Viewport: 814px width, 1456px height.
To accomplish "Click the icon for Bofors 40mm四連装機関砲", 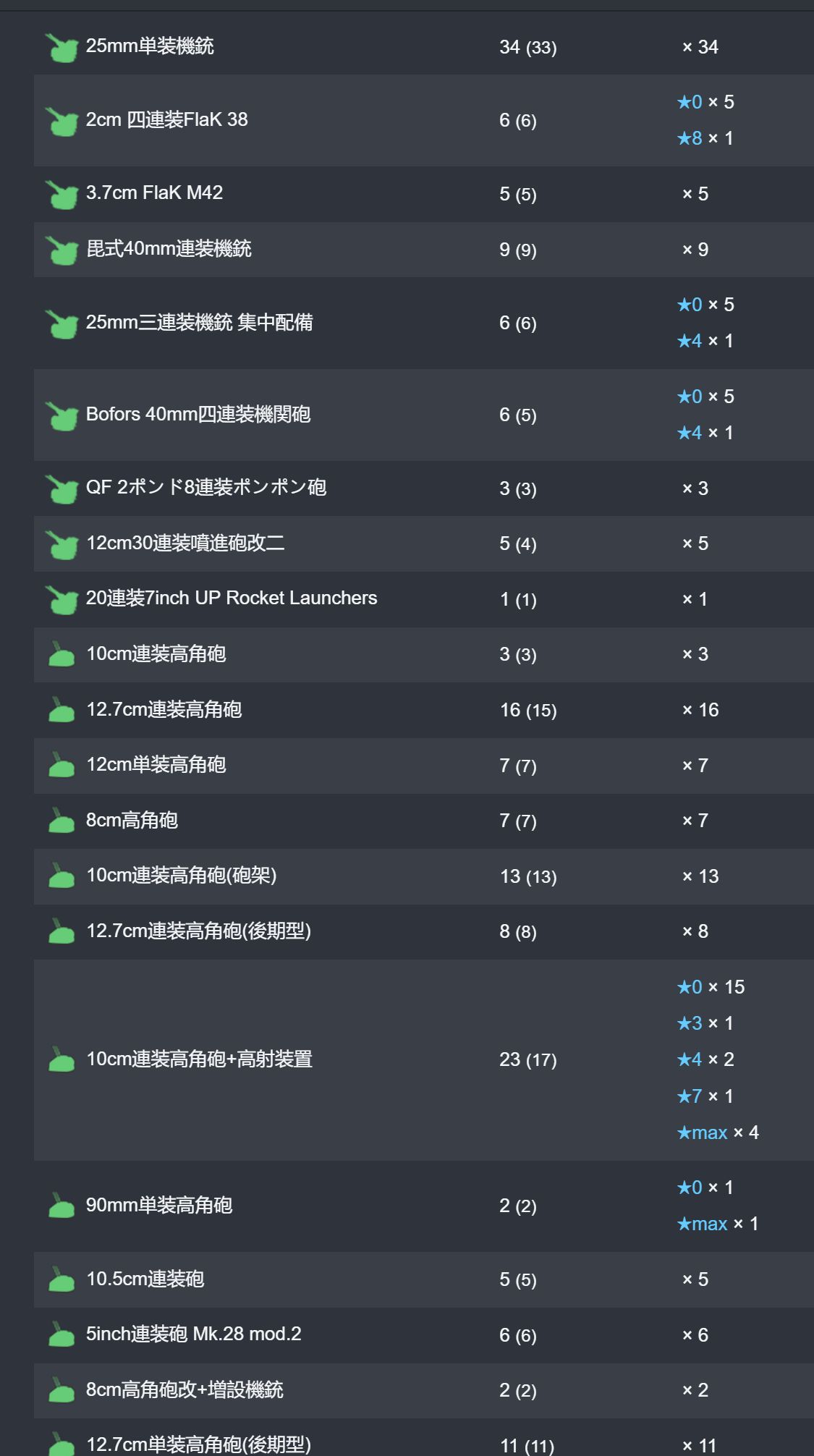I will pyautogui.click(x=62, y=415).
